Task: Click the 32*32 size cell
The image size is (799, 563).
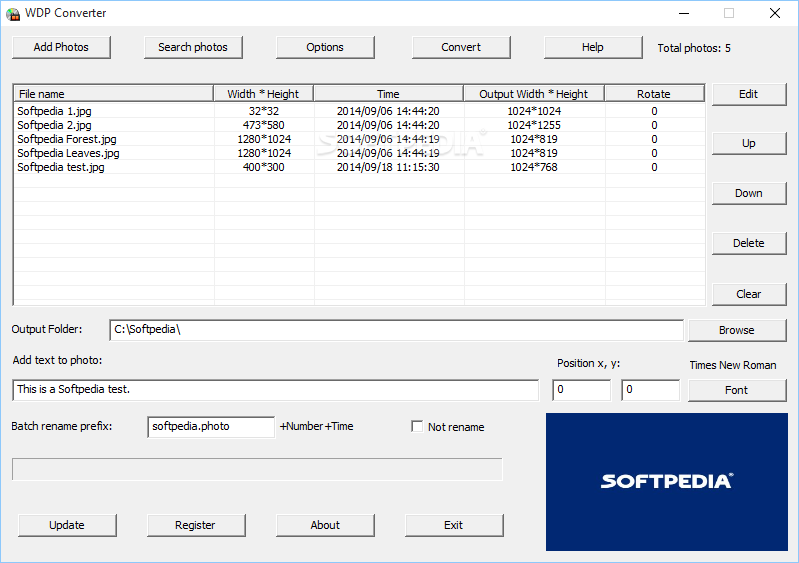Action: (x=264, y=111)
